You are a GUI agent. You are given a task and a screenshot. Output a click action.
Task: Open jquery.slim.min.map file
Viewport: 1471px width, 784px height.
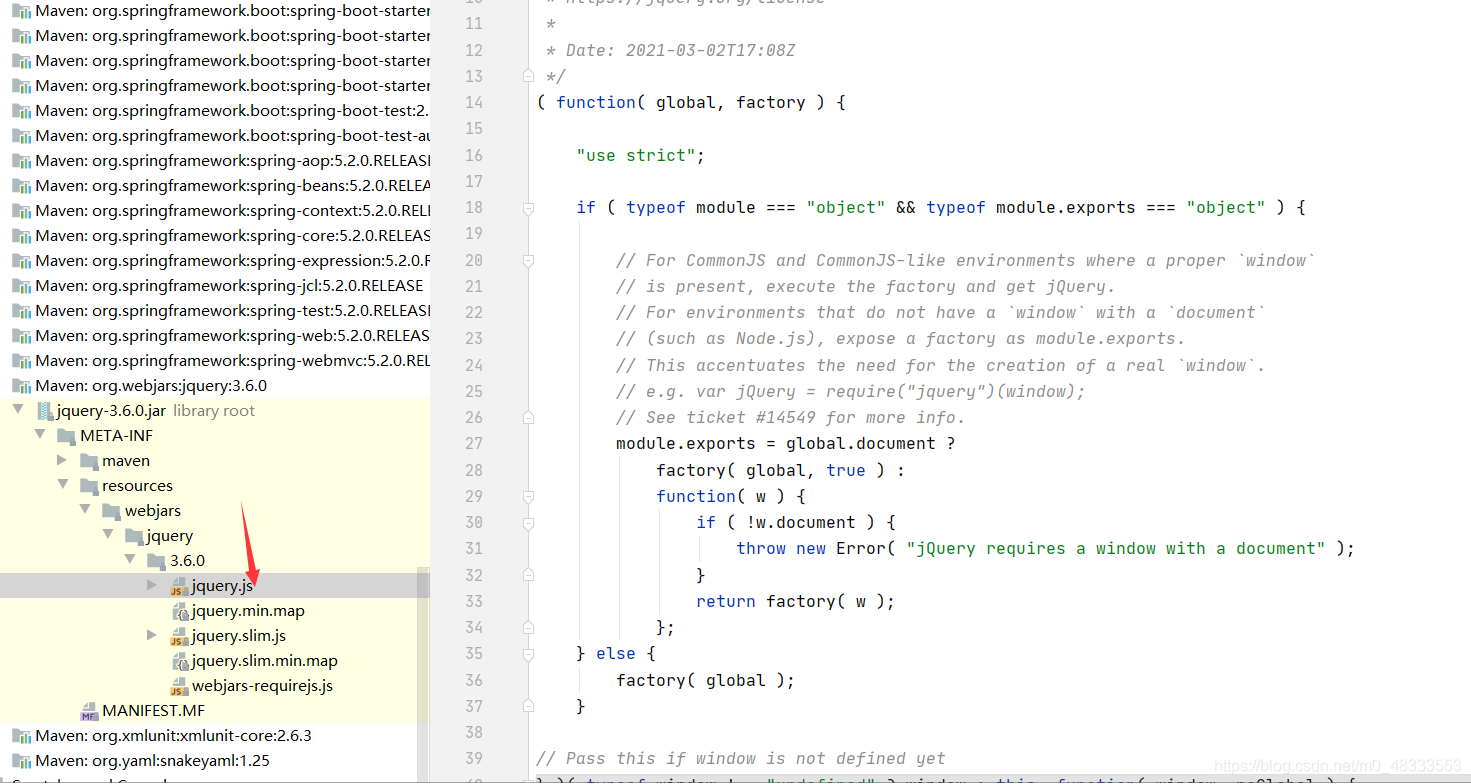265,661
